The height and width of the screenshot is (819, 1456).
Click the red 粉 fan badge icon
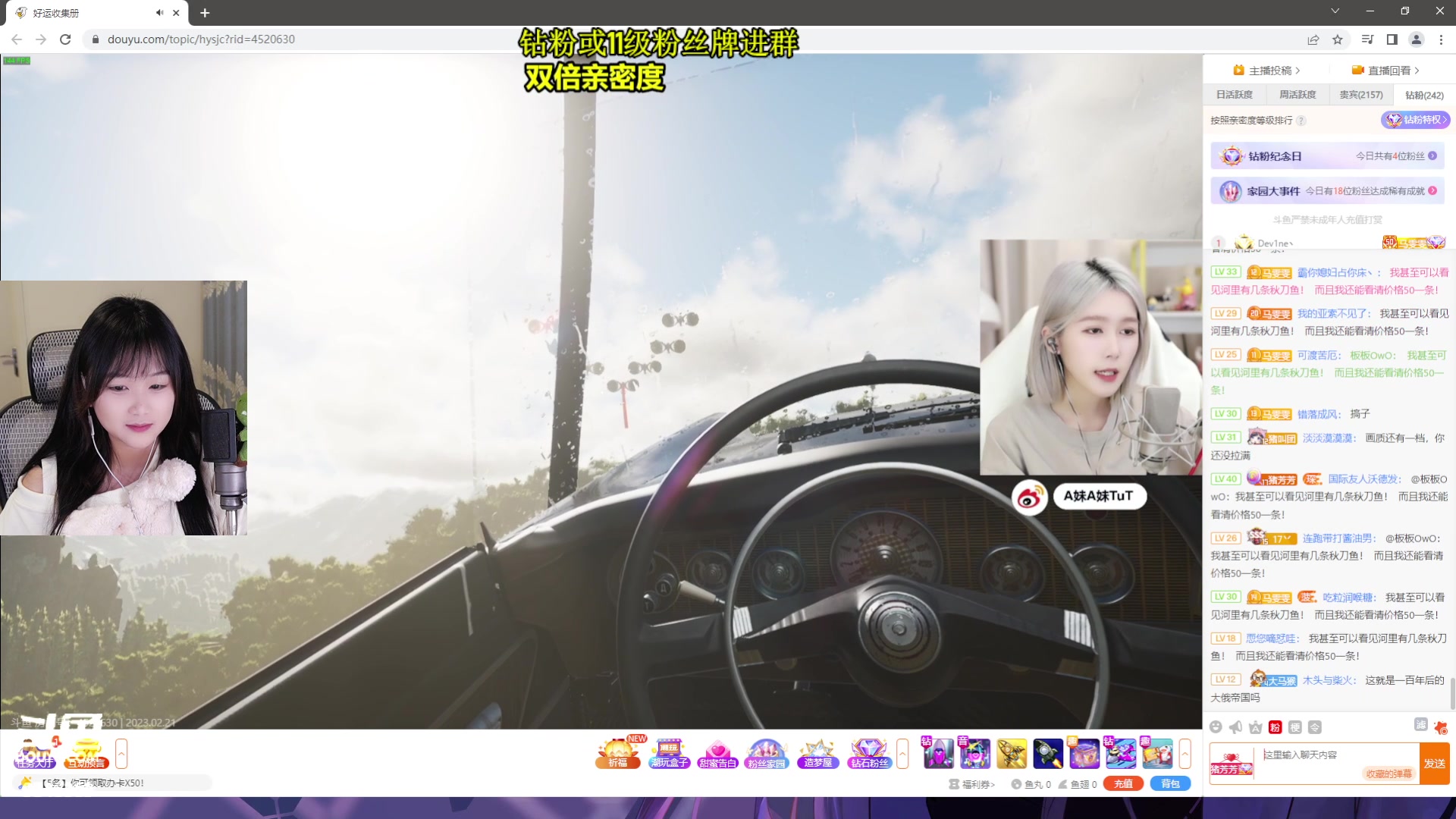pos(1276,727)
